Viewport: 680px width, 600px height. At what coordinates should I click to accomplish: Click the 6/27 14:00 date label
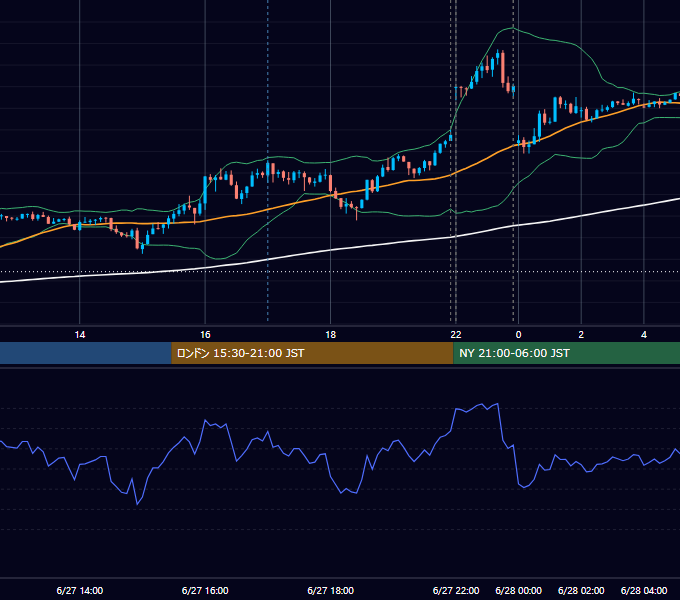pyautogui.click(x=80, y=590)
